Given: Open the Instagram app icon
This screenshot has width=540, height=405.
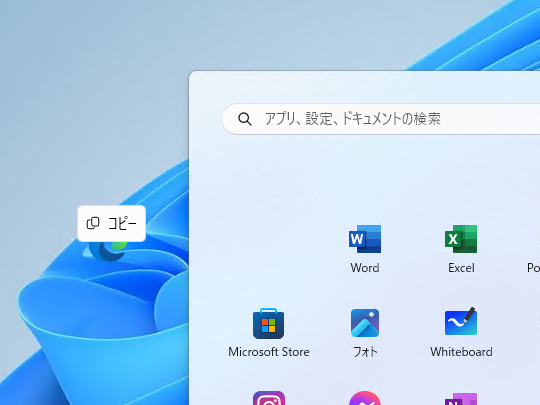Looking at the screenshot, I should (269, 398).
